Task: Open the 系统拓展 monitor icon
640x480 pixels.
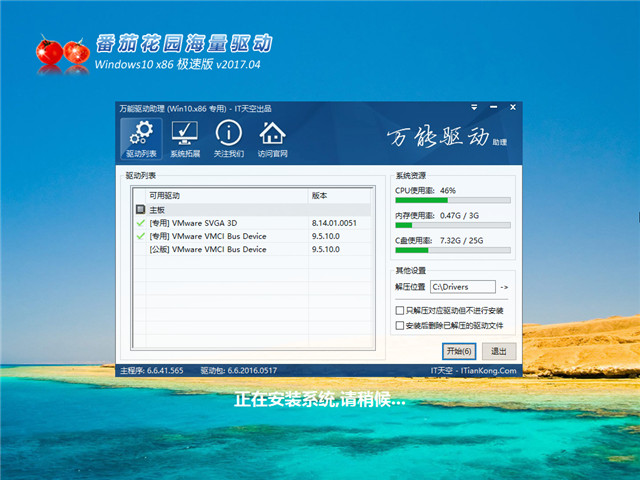Action: 185,139
